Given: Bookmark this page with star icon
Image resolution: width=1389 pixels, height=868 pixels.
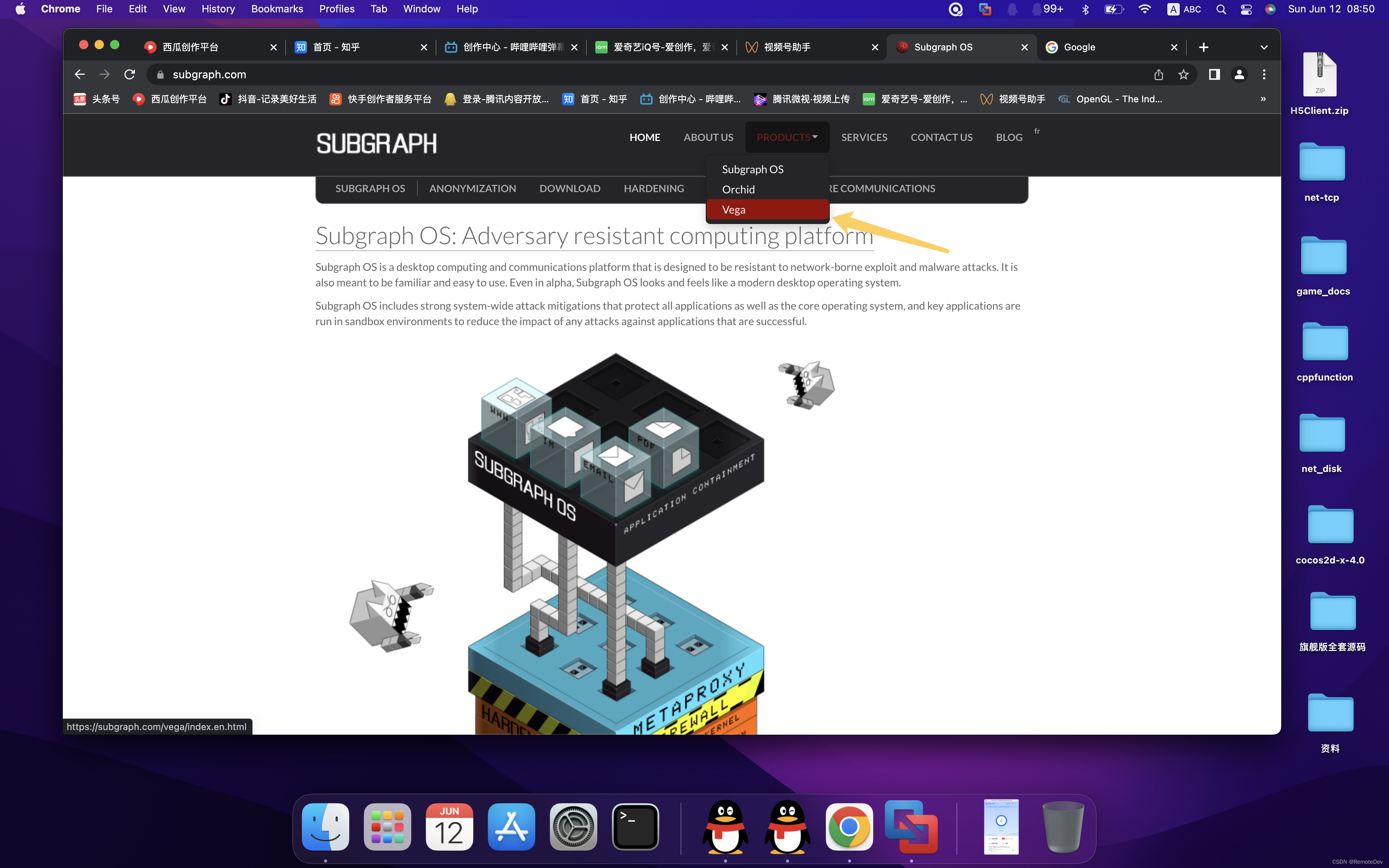Looking at the screenshot, I should click(1184, 75).
